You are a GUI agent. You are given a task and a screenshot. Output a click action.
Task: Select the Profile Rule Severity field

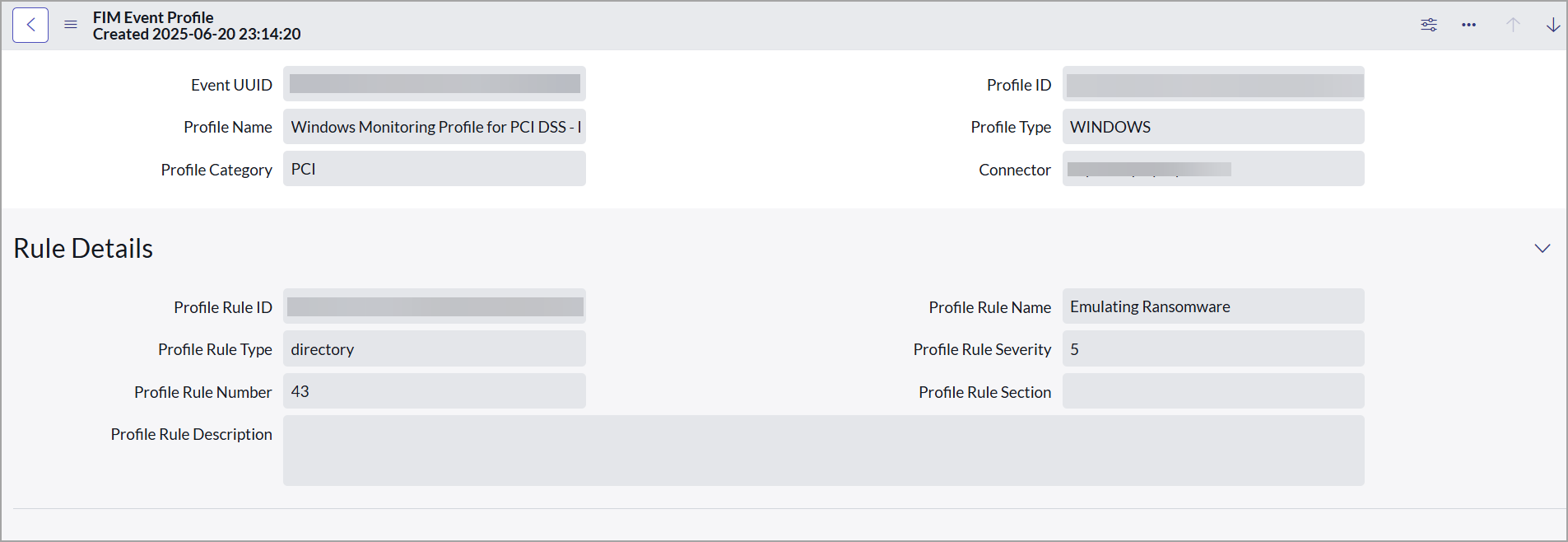1212,349
